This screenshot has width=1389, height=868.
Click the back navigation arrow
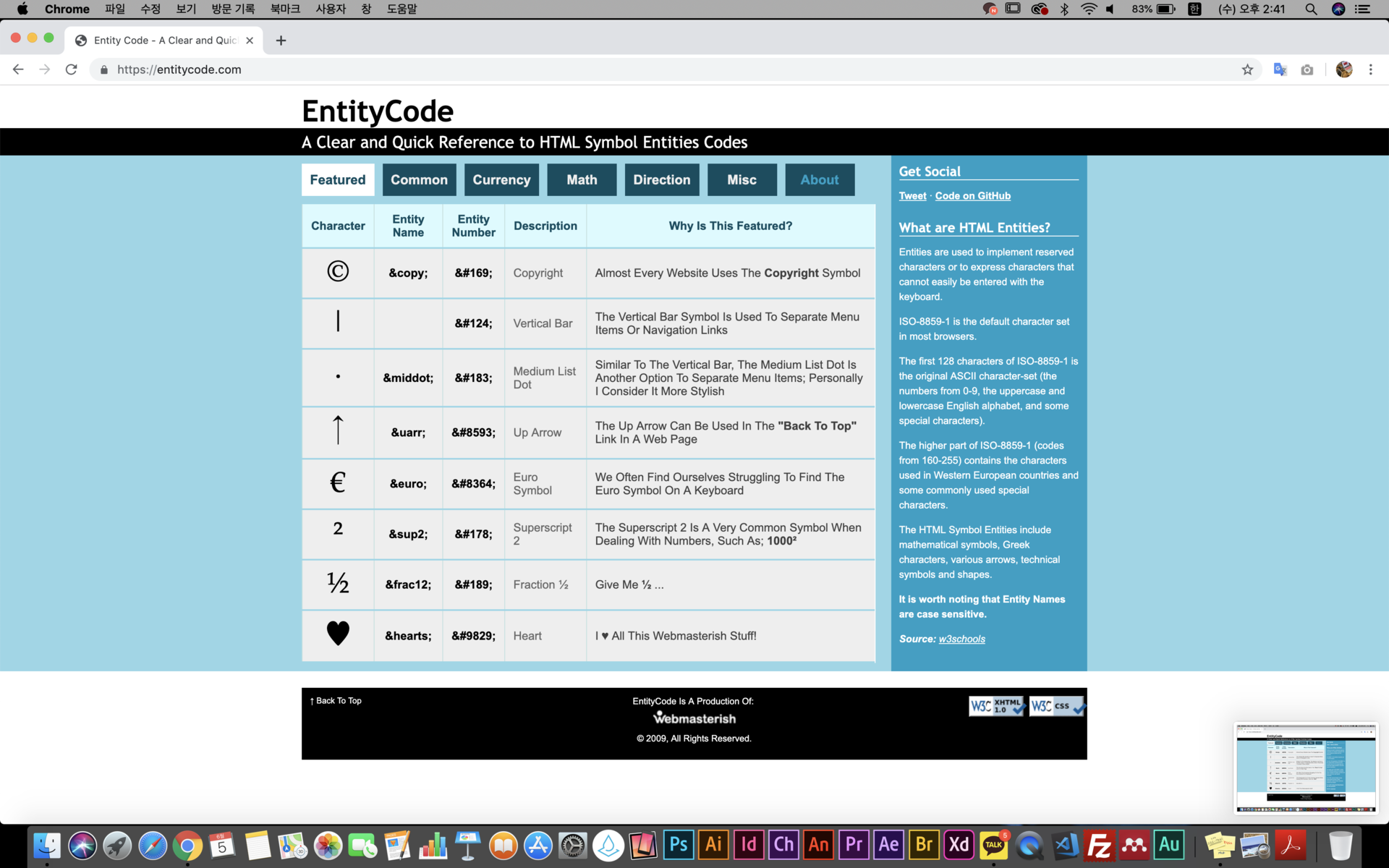[17, 69]
